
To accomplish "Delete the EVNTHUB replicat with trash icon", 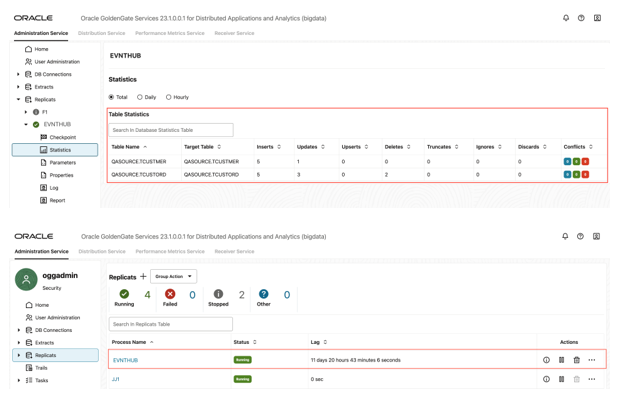I will (x=576, y=360).
